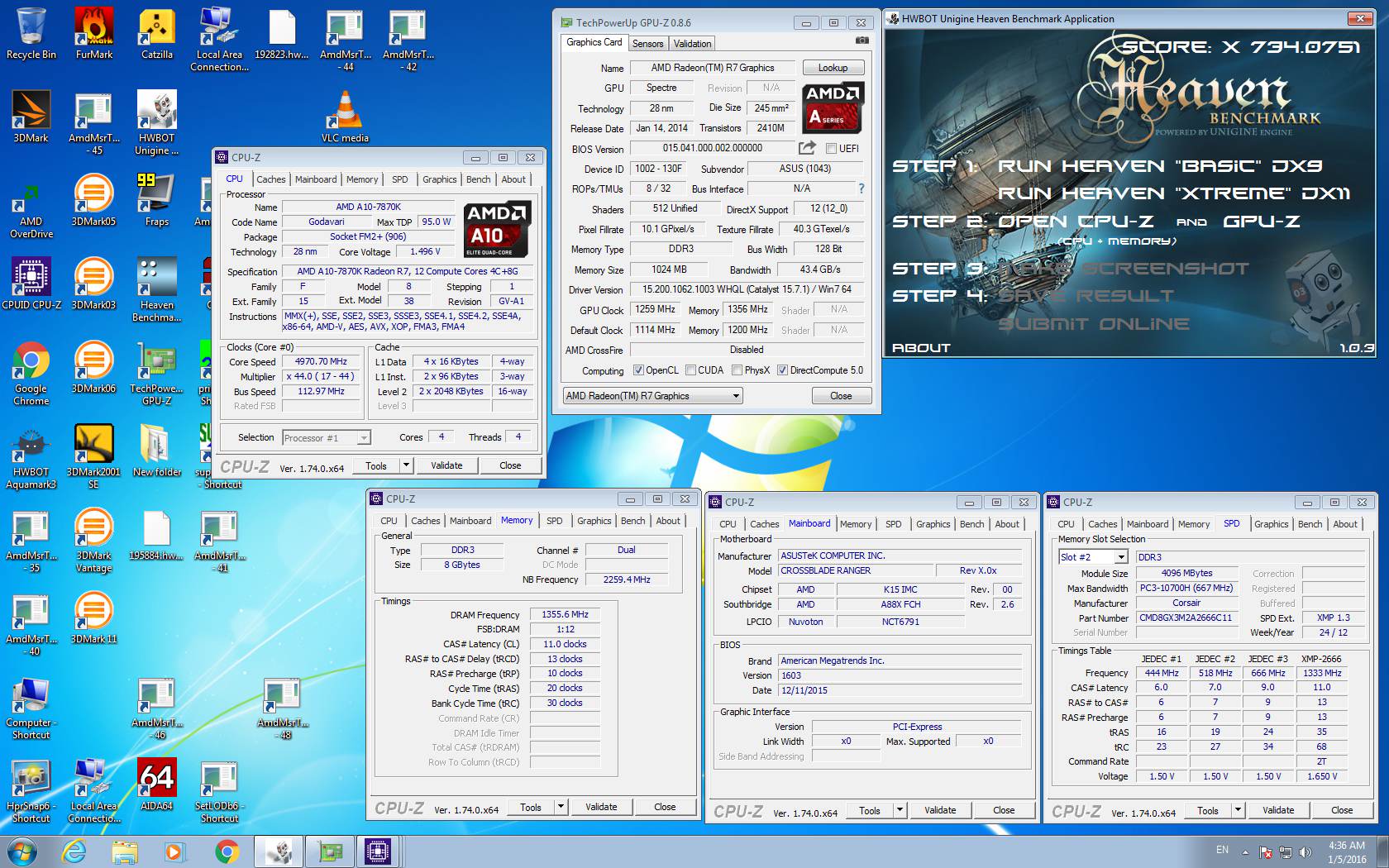Click Close in CPU-Z Mainboard window
The height and width of the screenshot is (868, 1389).
[x=1004, y=810]
